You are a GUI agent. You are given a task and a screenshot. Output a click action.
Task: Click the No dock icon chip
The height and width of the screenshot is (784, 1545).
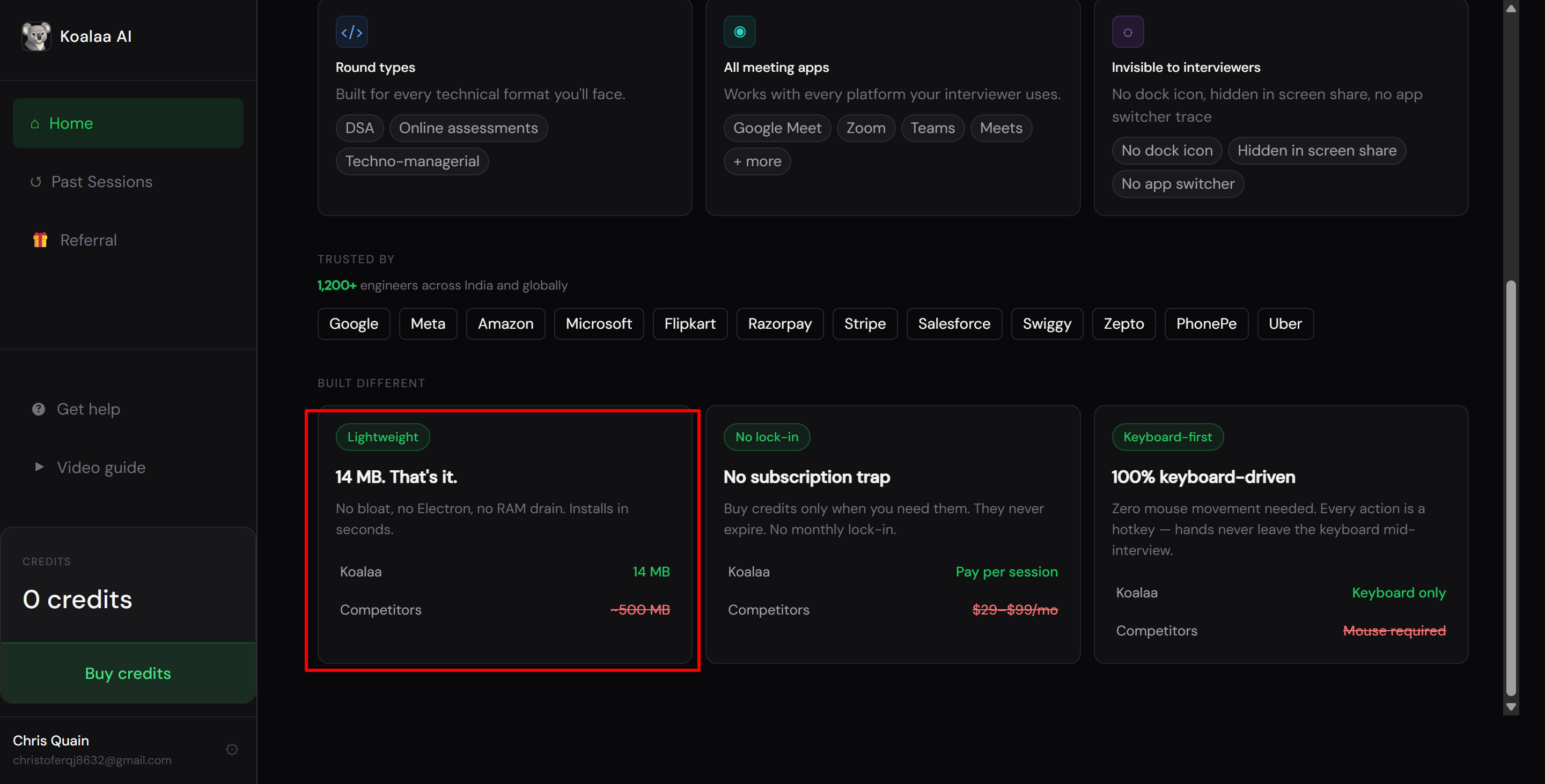coord(1167,151)
